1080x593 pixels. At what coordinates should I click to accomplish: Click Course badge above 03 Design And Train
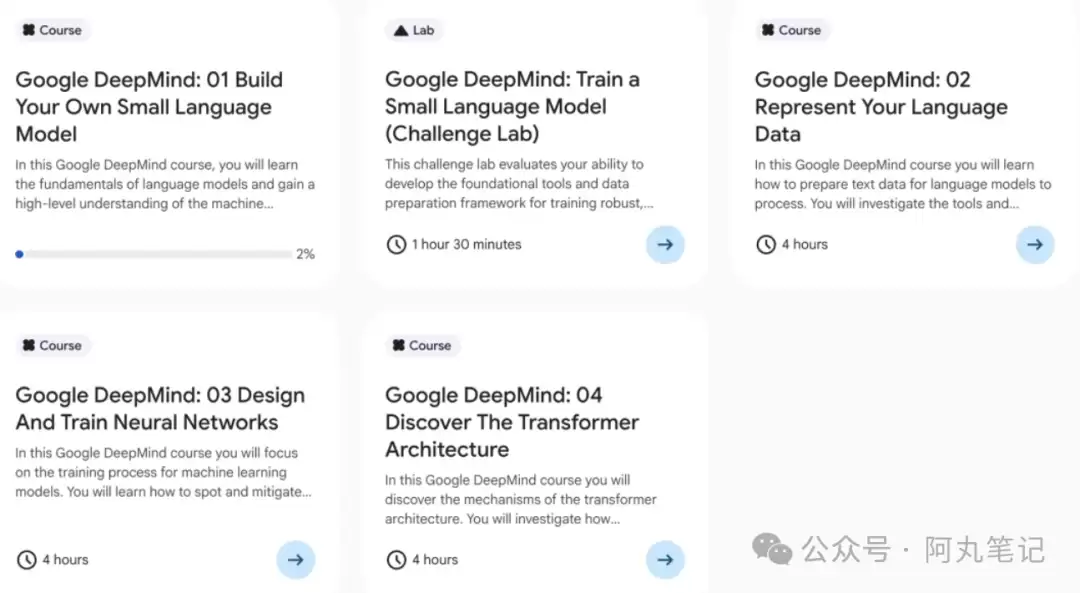pos(52,345)
